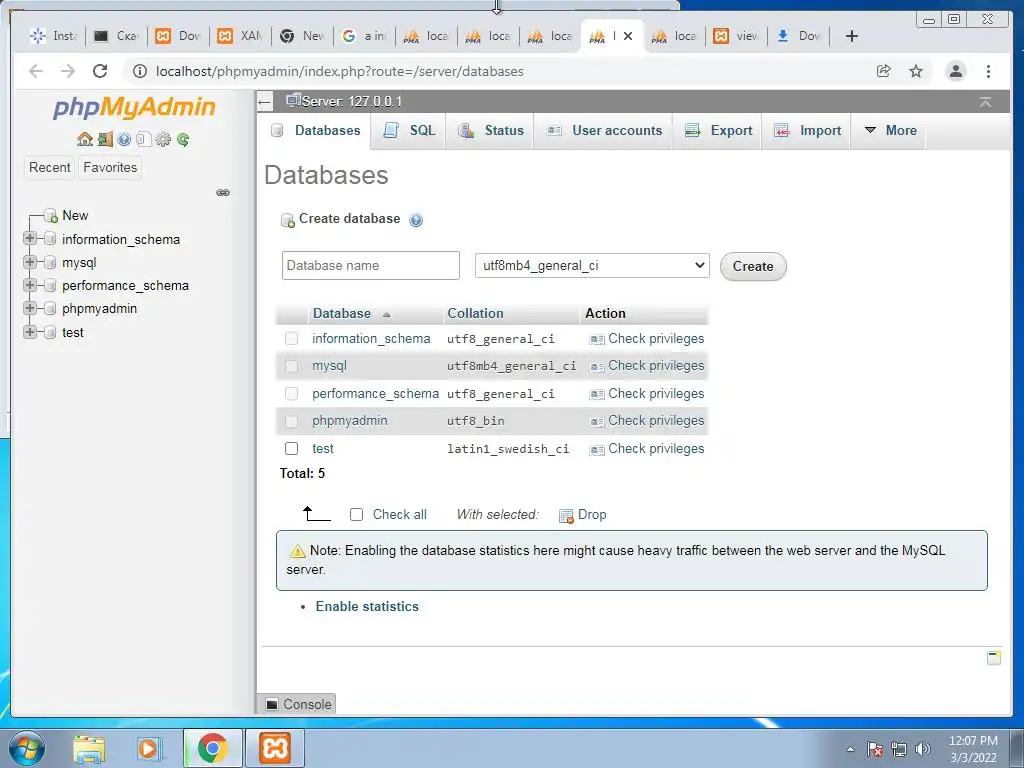Open the Console bar

(296, 704)
